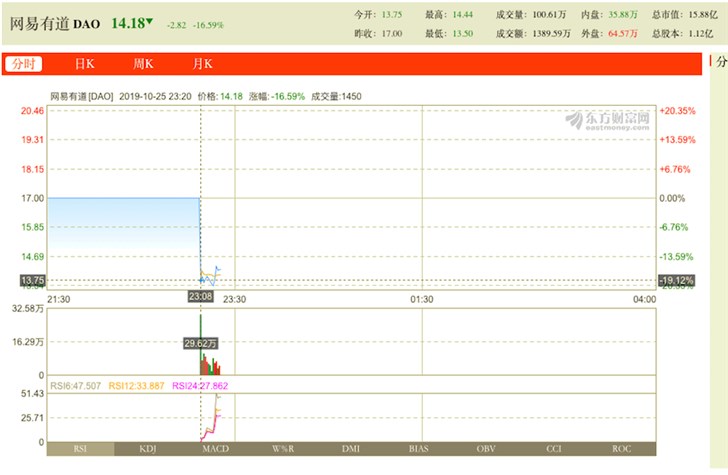Click the chart info date 2019-10-25 23:20
Screen dimensions: 728x475
coord(155,97)
